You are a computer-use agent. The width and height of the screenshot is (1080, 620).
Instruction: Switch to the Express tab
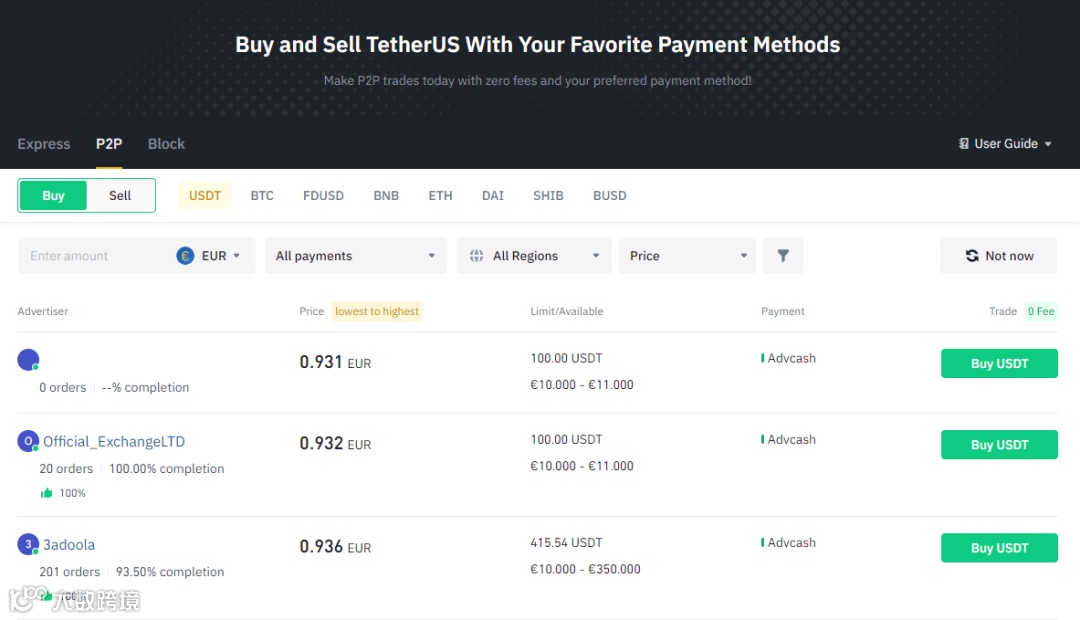click(44, 144)
